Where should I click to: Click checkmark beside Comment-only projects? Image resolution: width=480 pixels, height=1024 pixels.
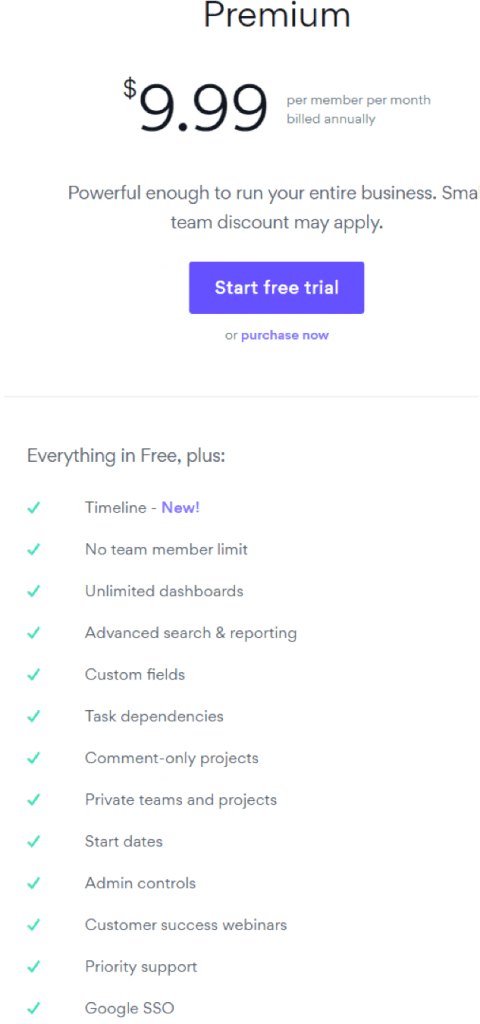point(34,758)
